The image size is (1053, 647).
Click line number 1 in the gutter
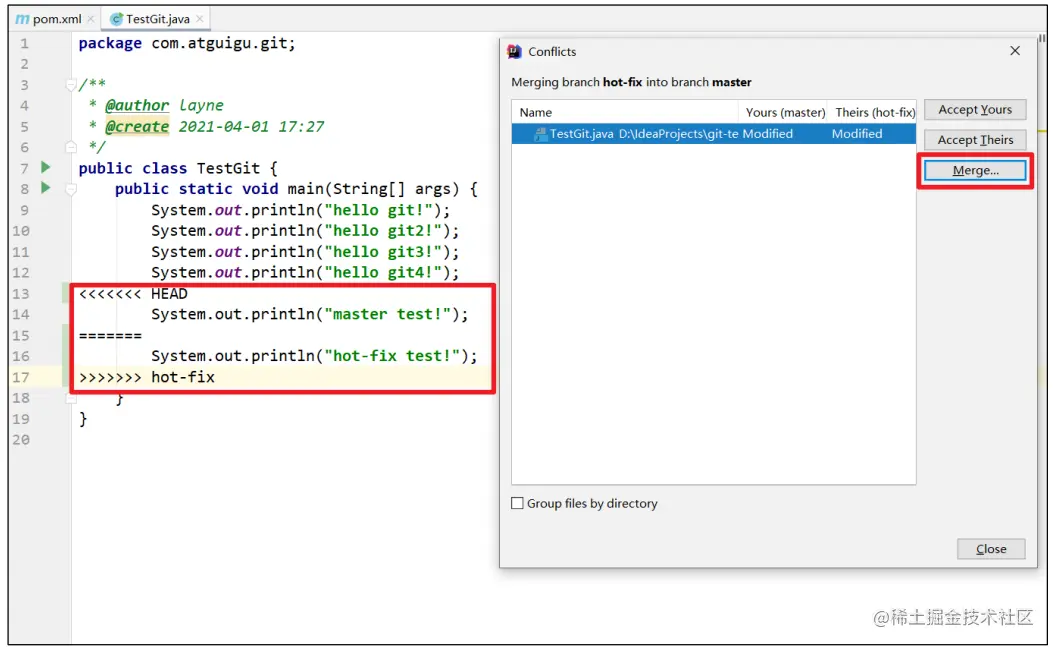tap(24, 44)
